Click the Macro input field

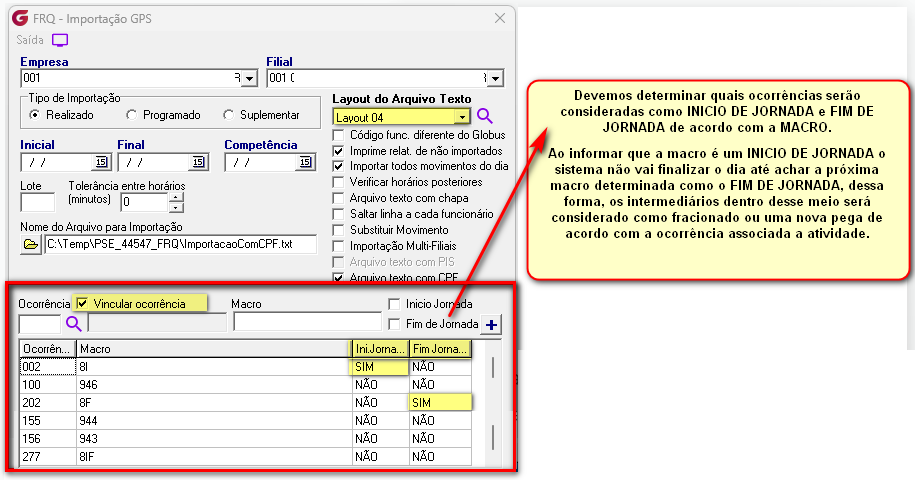pyautogui.click(x=308, y=321)
